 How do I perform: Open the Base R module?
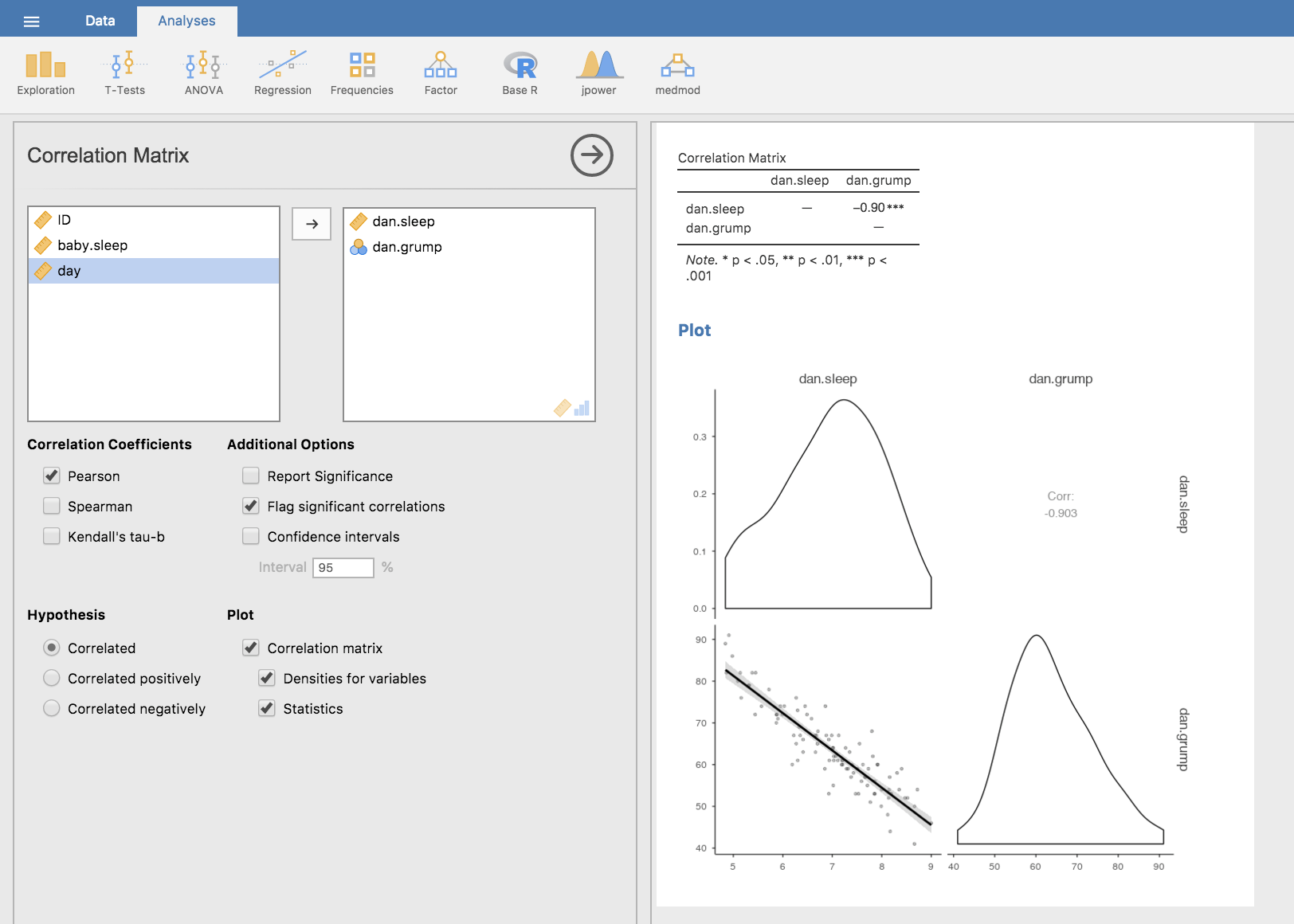520,73
